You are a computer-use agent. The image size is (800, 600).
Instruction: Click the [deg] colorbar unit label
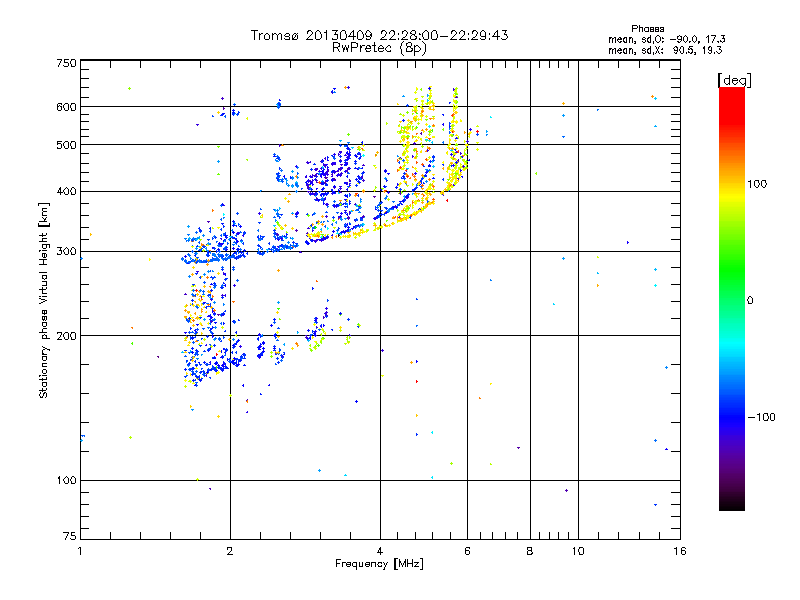point(734,80)
